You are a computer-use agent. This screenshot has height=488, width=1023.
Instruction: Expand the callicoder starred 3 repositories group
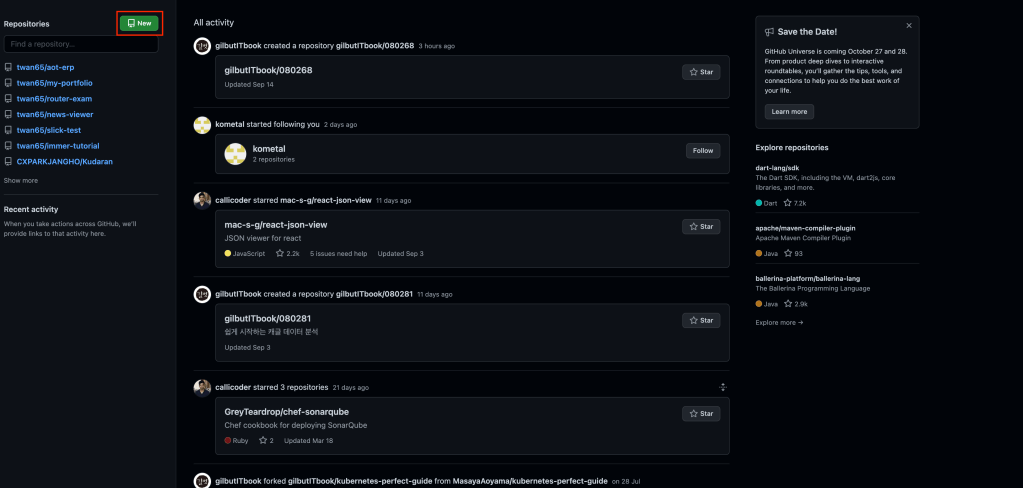[723, 387]
